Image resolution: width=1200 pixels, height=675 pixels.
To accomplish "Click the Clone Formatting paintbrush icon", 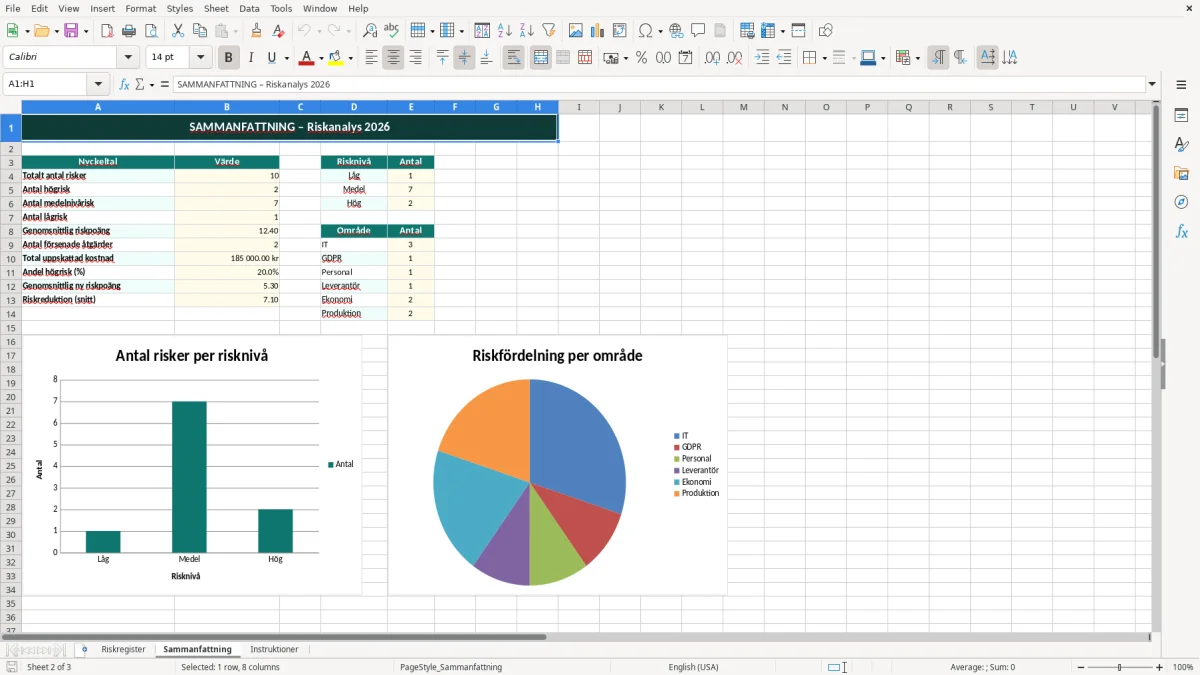I will 257,31.
